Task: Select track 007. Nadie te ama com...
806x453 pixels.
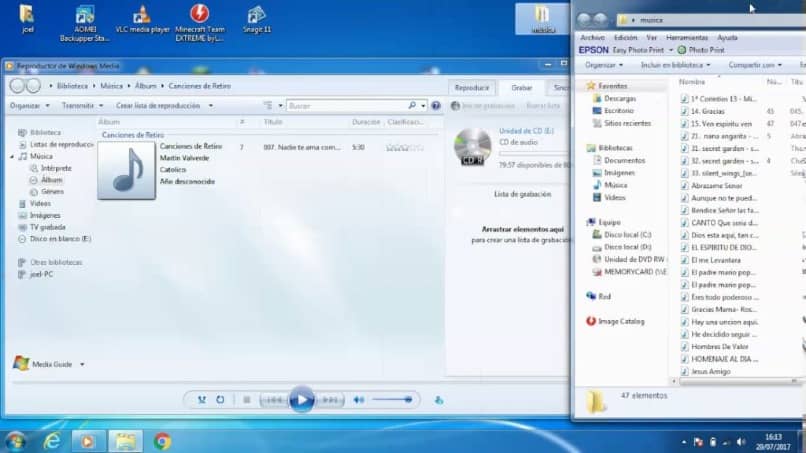Action: (302, 147)
